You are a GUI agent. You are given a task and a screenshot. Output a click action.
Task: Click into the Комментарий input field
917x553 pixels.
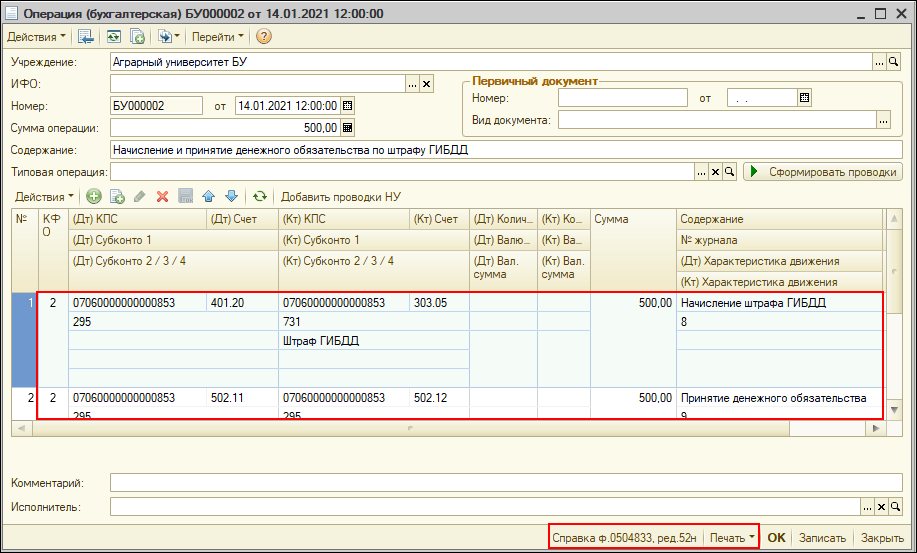coord(505,483)
